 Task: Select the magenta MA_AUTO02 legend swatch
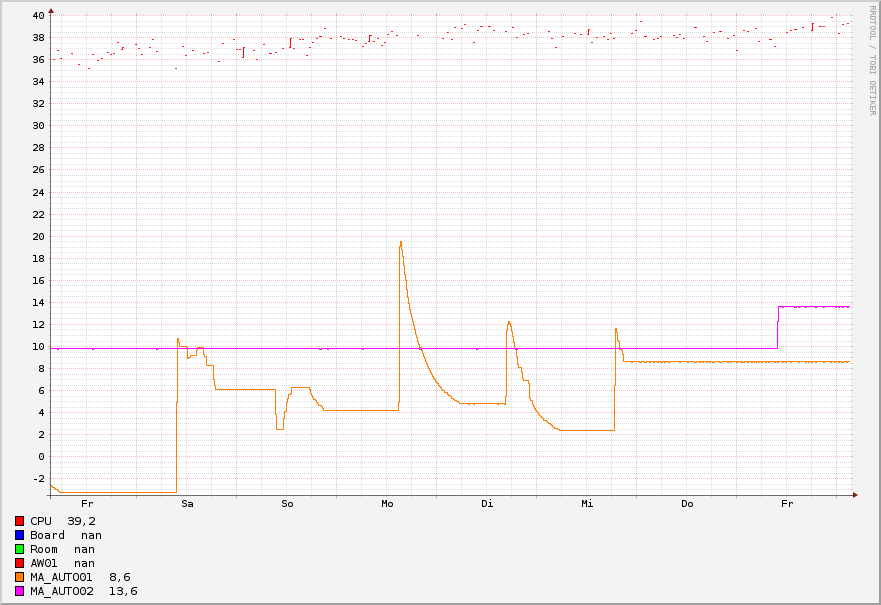coord(20,591)
